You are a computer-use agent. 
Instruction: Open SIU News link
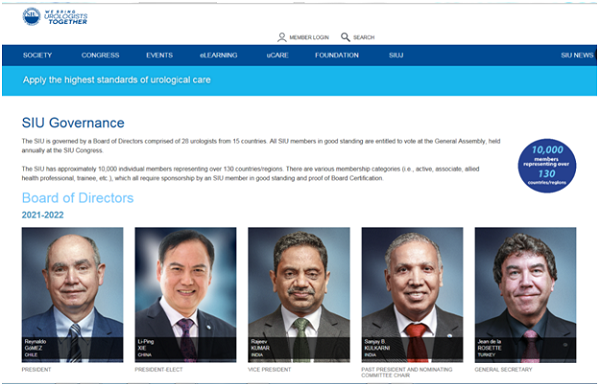[577, 55]
